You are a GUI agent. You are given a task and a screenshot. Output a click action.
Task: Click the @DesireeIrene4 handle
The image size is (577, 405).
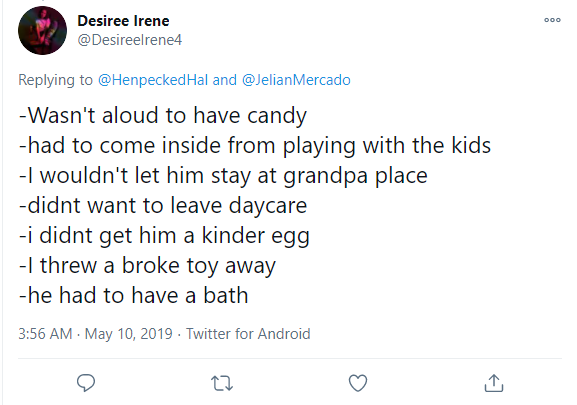[130, 40]
